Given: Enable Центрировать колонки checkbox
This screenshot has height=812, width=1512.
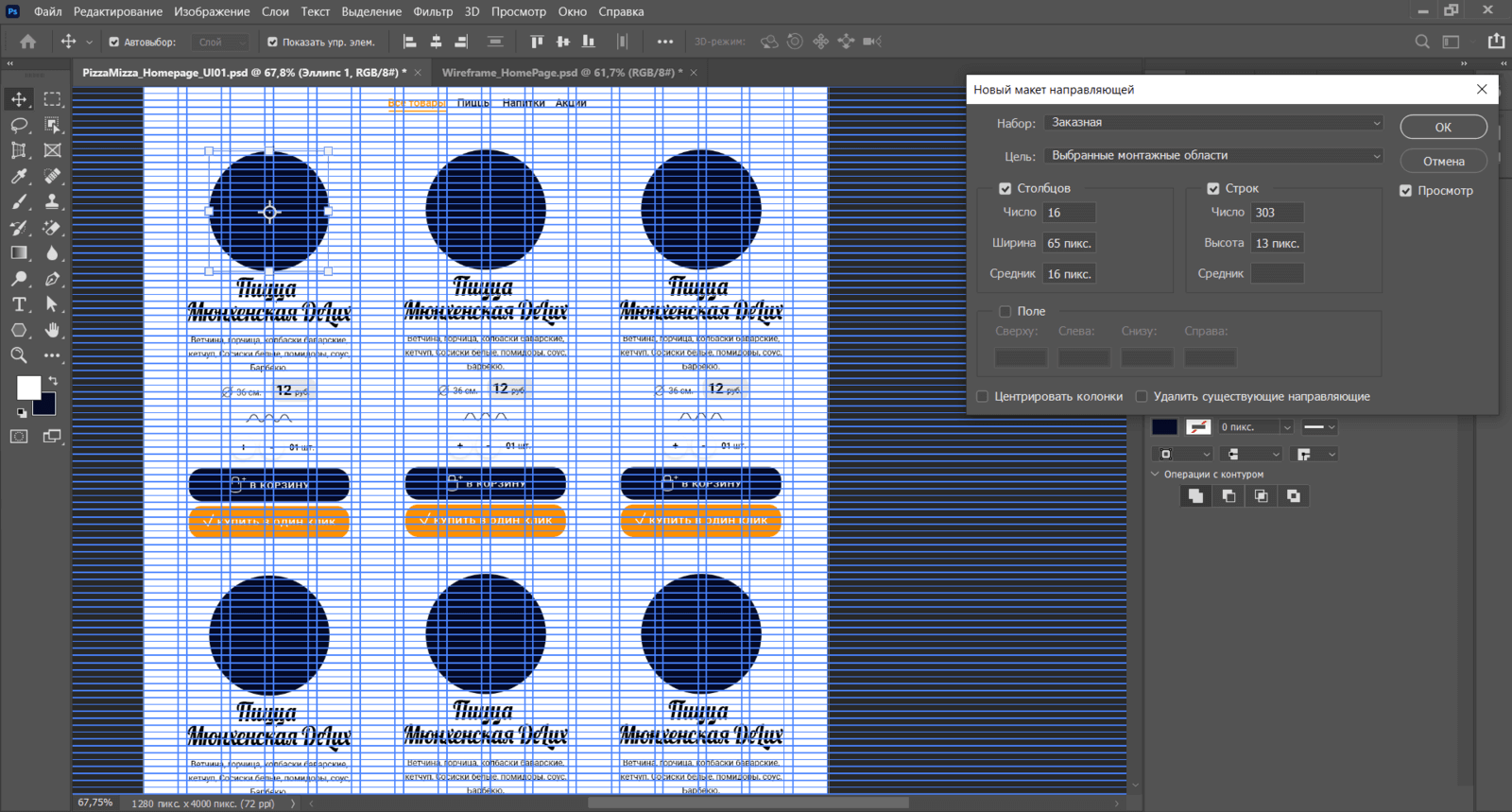Looking at the screenshot, I should pos(983,397).
